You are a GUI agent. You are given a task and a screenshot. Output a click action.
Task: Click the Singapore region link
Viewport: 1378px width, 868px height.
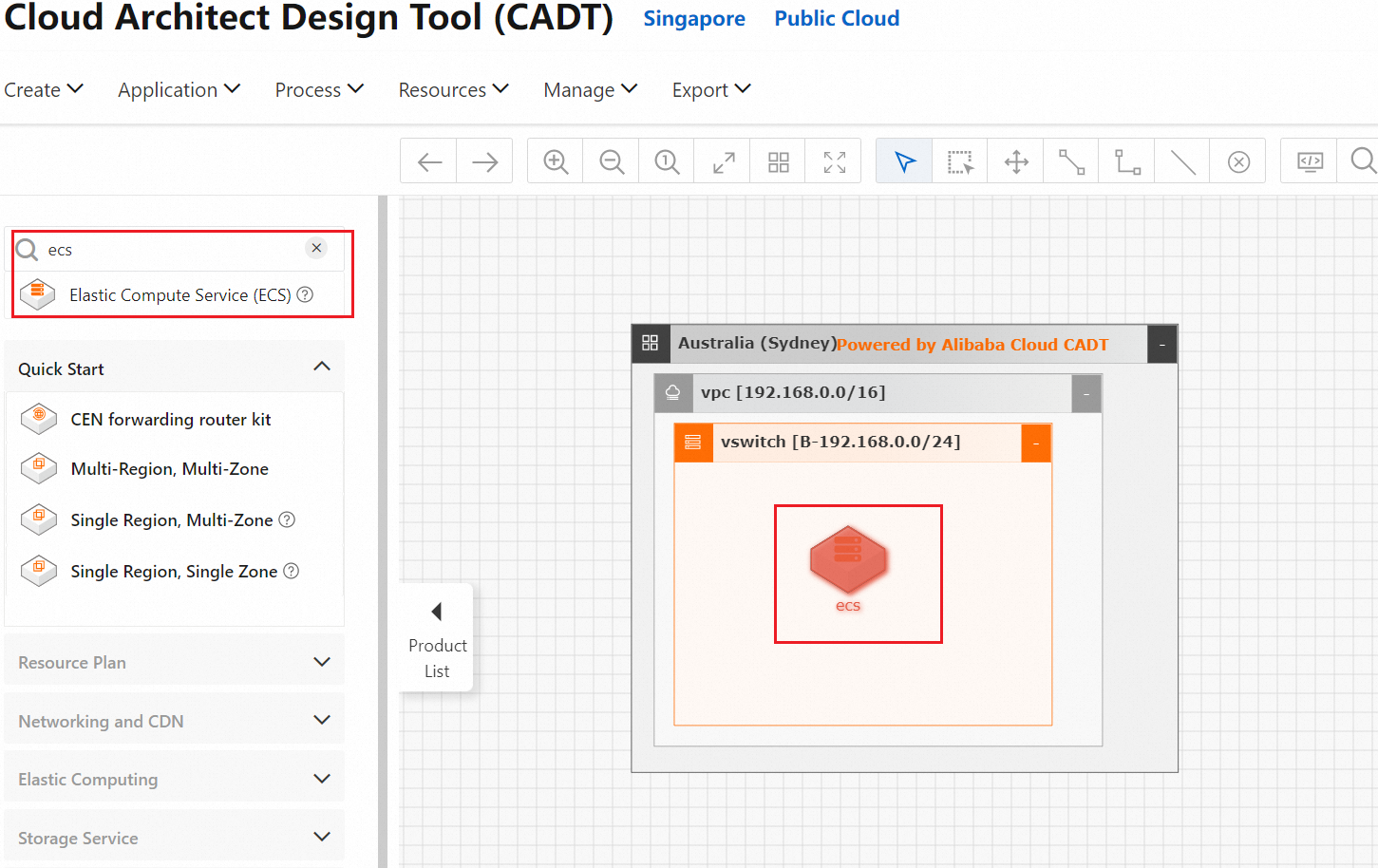(x=694, y=19)
